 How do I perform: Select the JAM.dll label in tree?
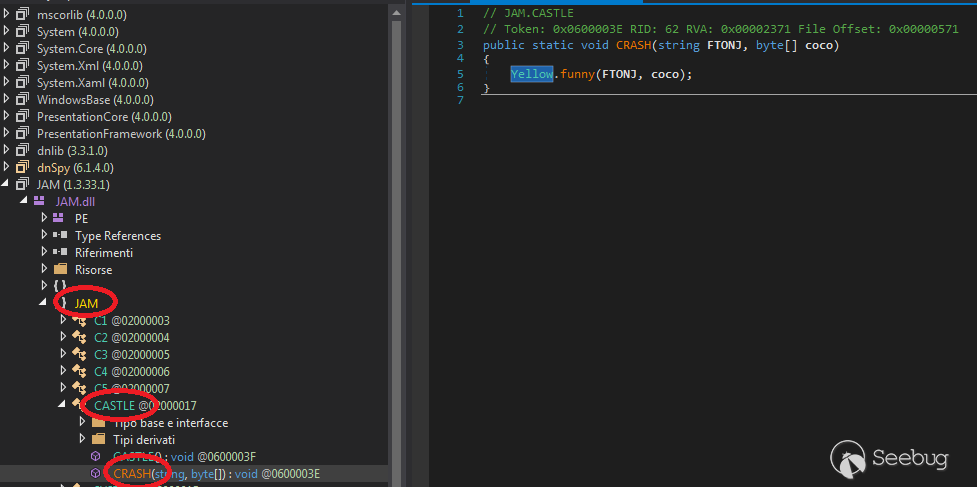tap(75, 202)
